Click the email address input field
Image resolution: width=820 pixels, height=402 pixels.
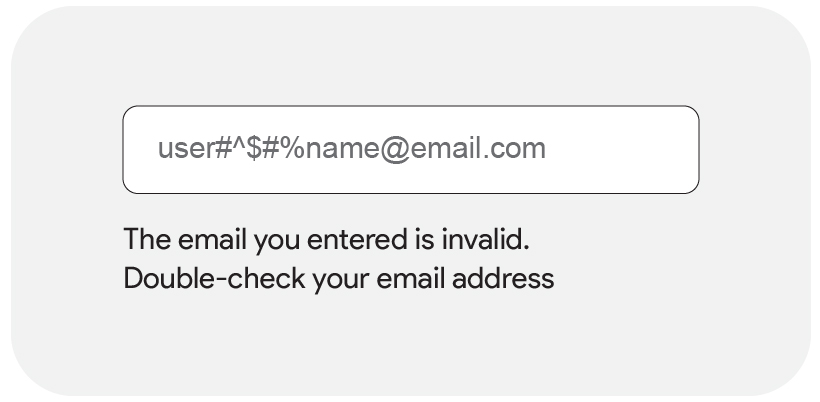pos(411,150)
